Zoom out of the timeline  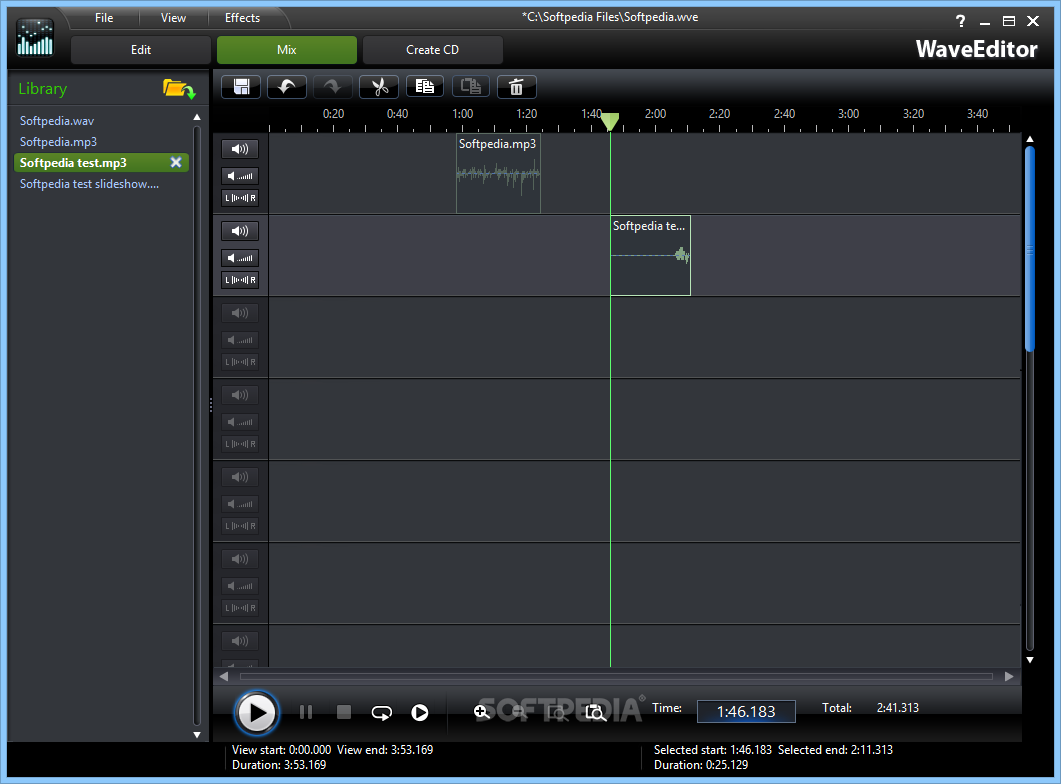coord(520,712)
